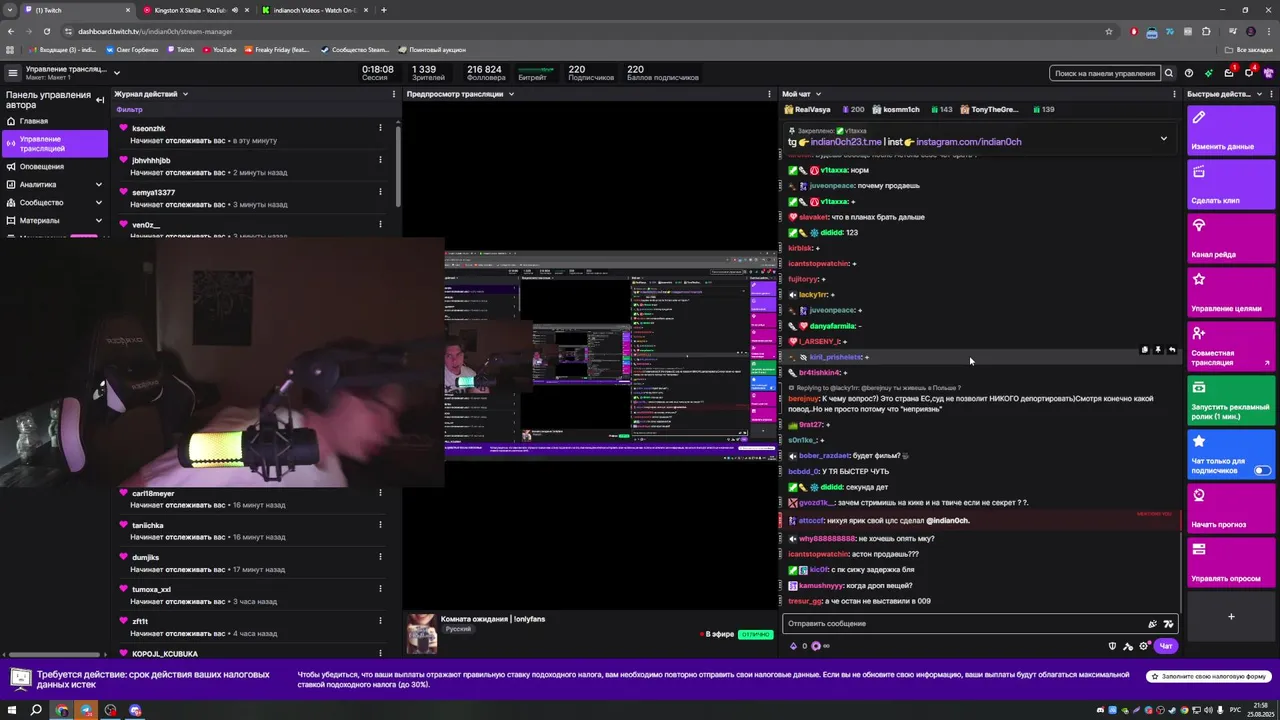The height and width of the screenshot is (720, 1280).
Task: Open the profile avatar menu
Action: [x=1269, y=73]
